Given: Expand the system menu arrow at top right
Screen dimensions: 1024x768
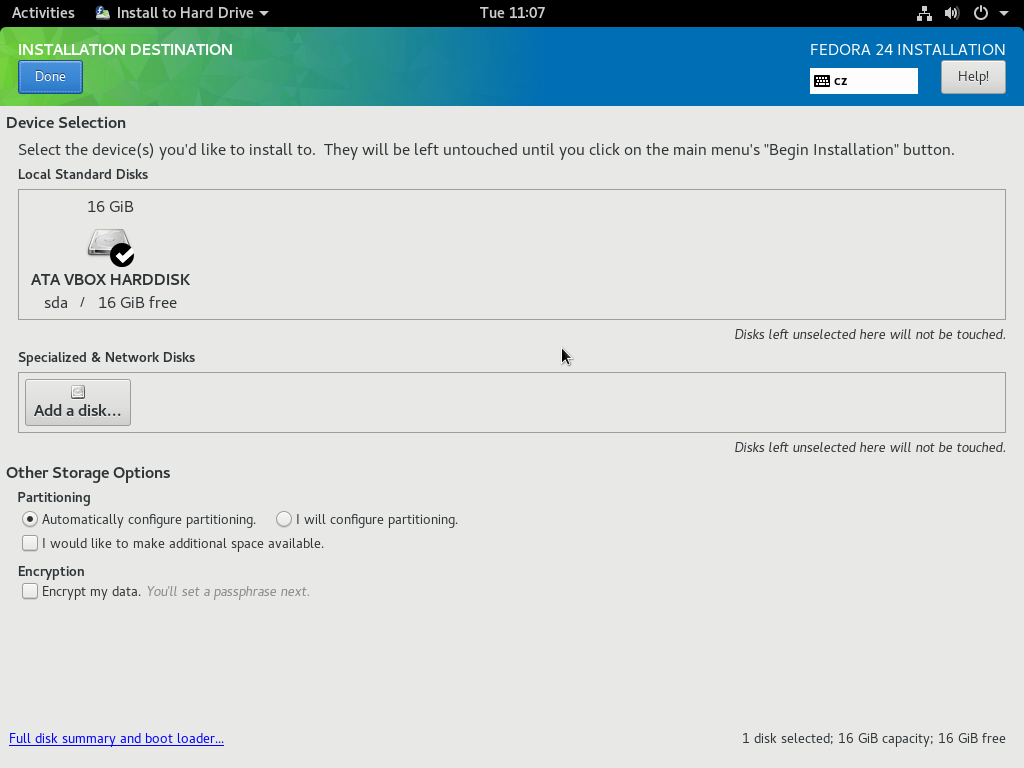Looking at the screenshot, I should pyautogui.click(x=1003, y=13).
